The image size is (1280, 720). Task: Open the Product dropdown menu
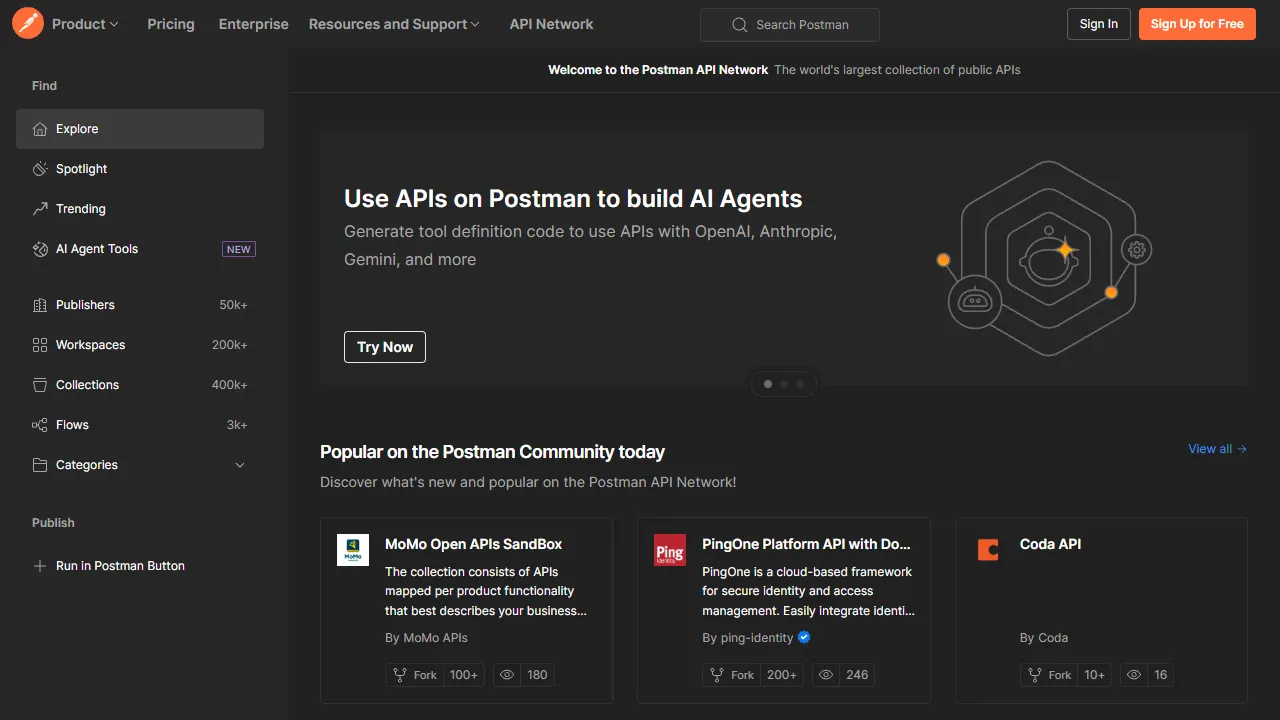(85, 24)
